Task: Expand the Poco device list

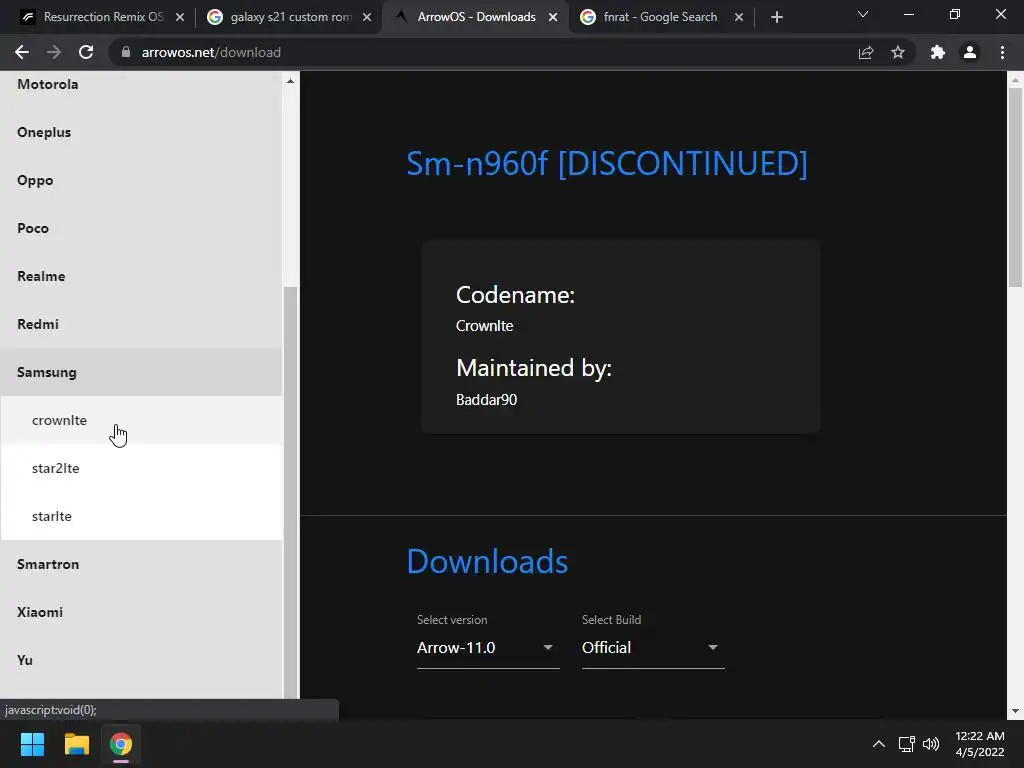Action: pos(141,228)
